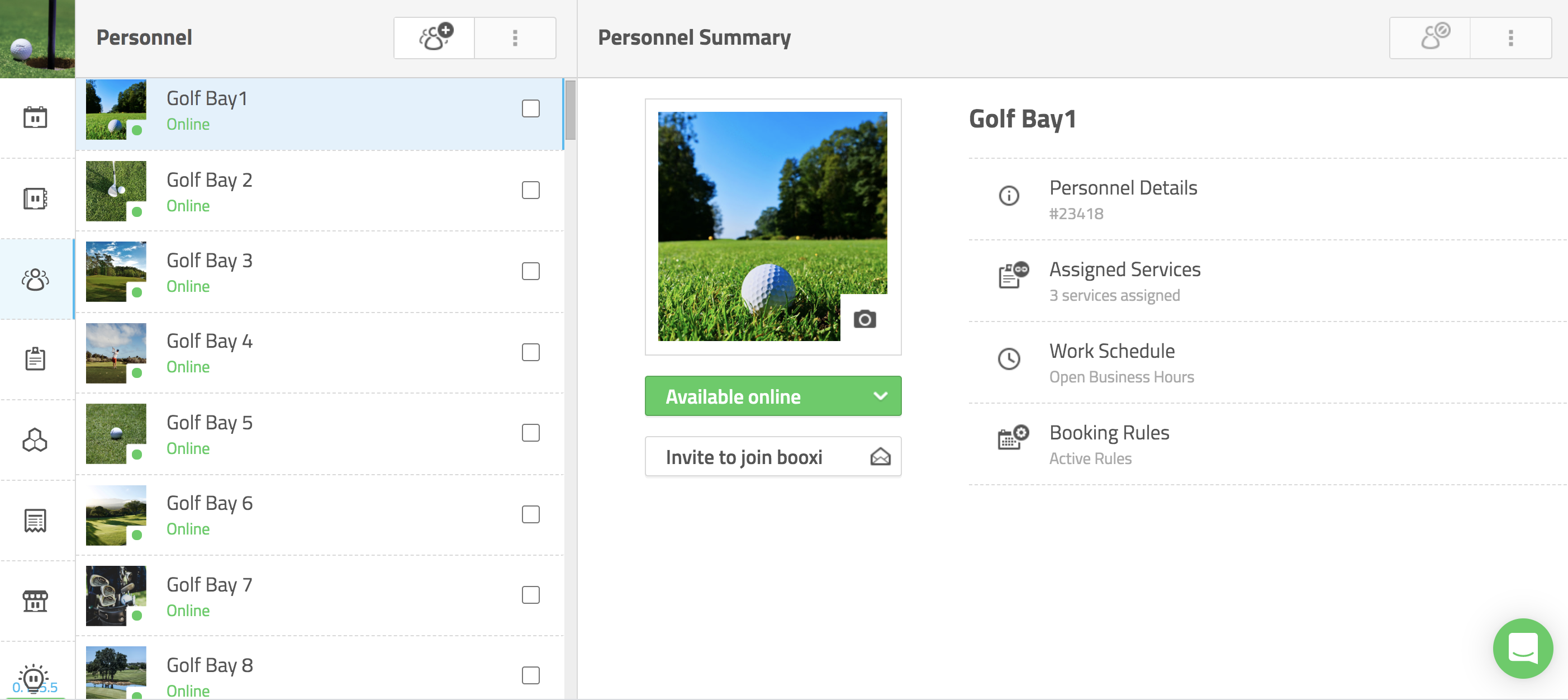Open the Products hexagon icon in the sidebar
Screen dimensions: 1568x700
(x=36, y=440)
